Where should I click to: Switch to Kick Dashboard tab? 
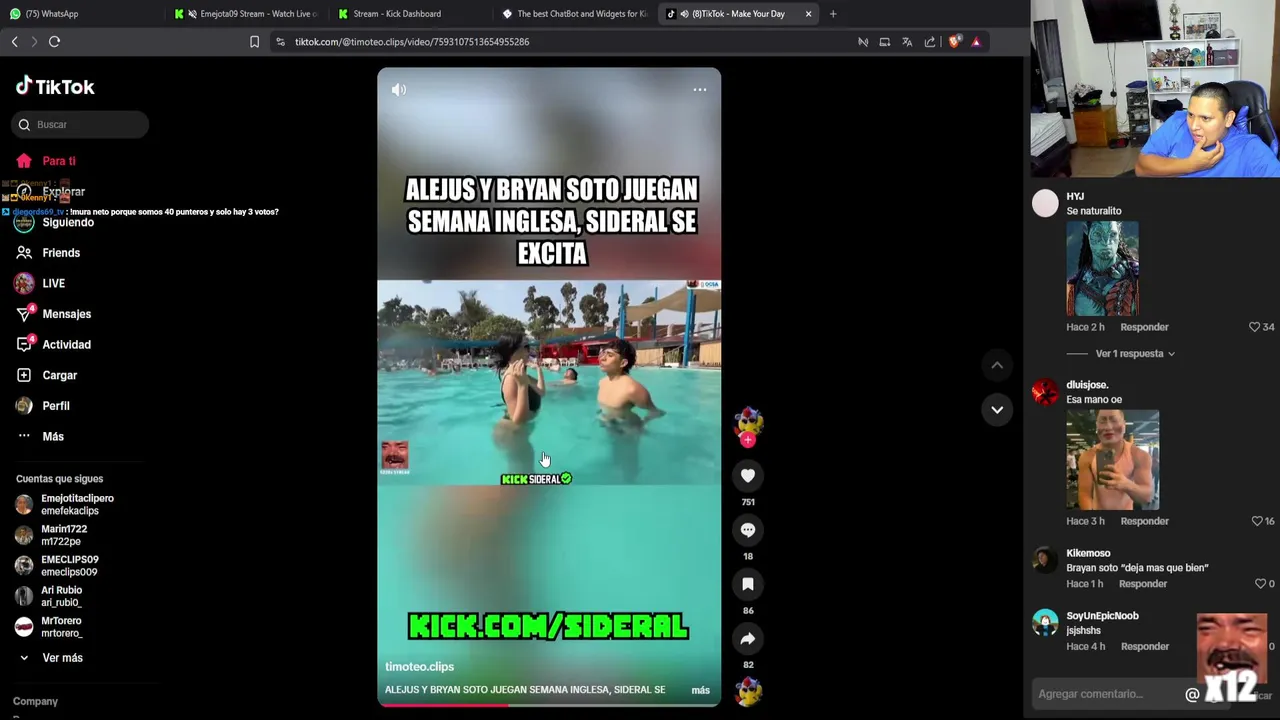click(407, 14)
